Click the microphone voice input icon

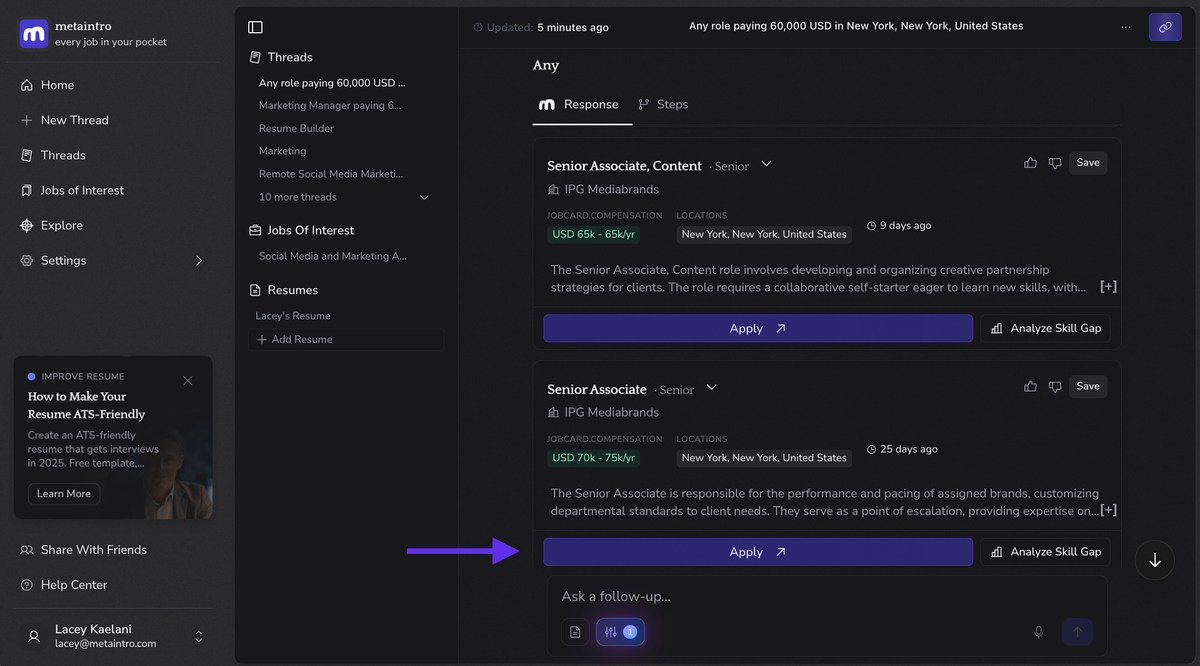[x=1039, y=632]
